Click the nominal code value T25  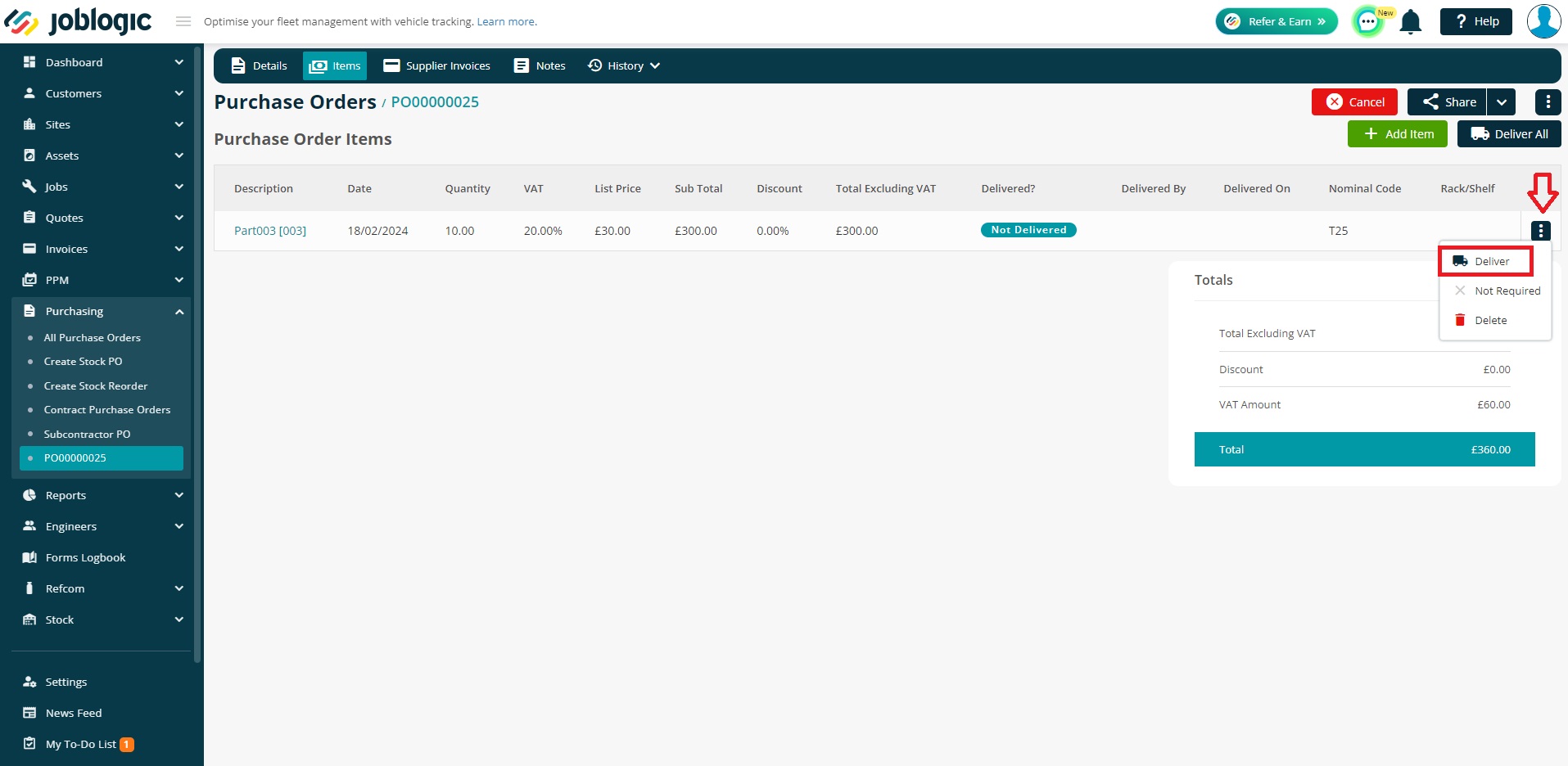pyautogui.click(x=1338, y=231)
